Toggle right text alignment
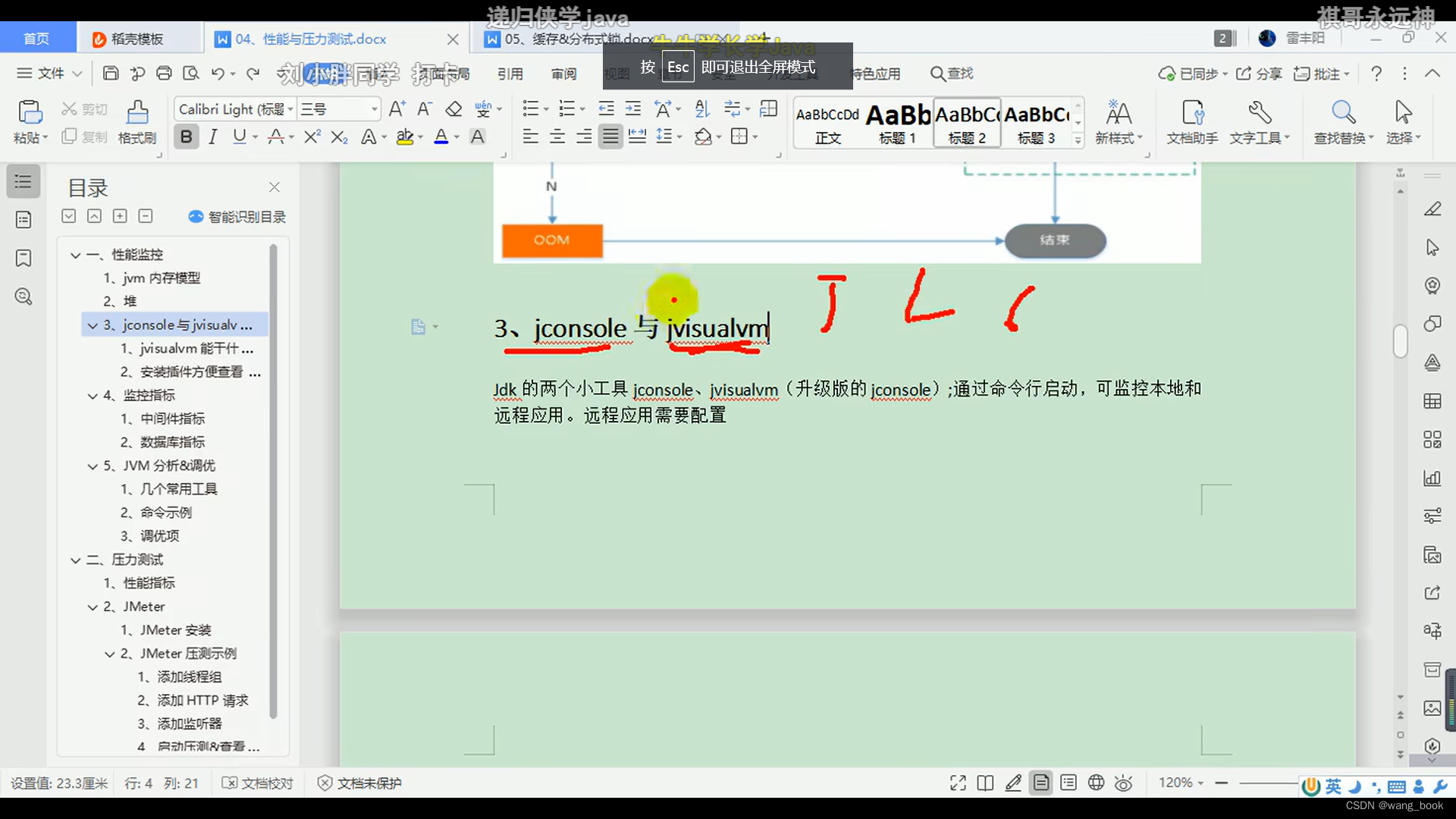Image resolution: width=1456 pixels, height=819 pixels. [x=584, y=136]
